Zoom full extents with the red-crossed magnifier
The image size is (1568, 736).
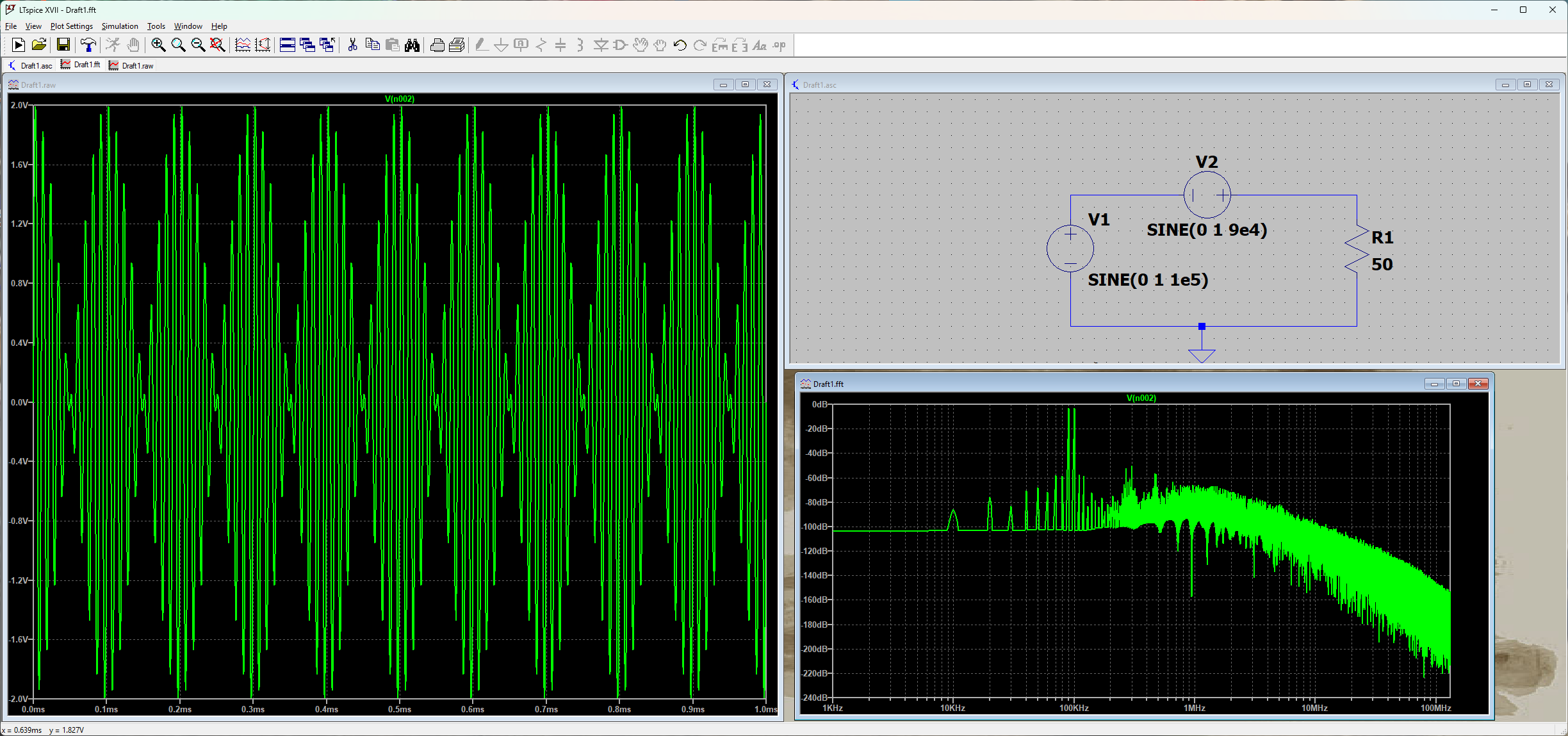218,45
